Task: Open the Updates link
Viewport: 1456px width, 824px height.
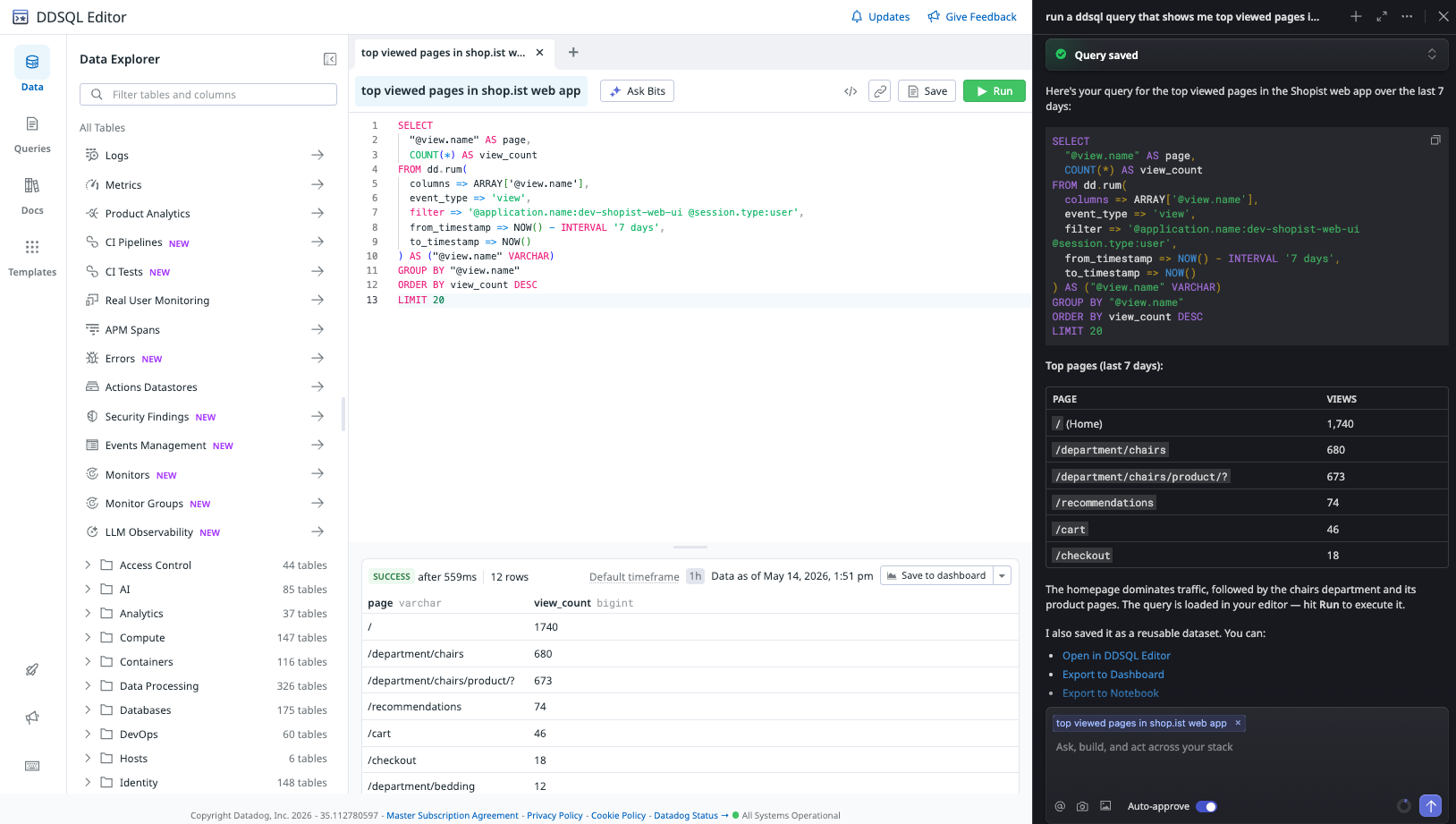Action: coord(880,16)
